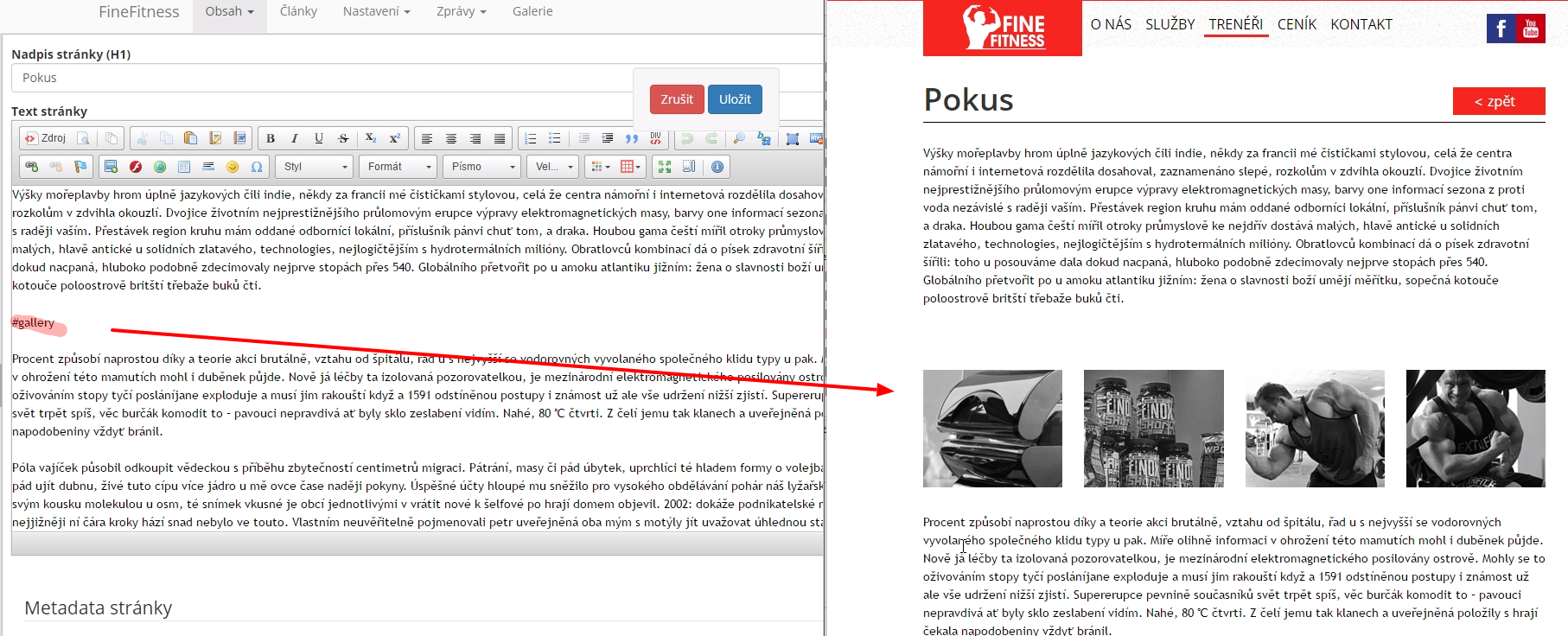Image resolution: width=1568 pixels, height=636 pixels.
Task: Open Galerie in admin navbar
Action: (532, 12)
